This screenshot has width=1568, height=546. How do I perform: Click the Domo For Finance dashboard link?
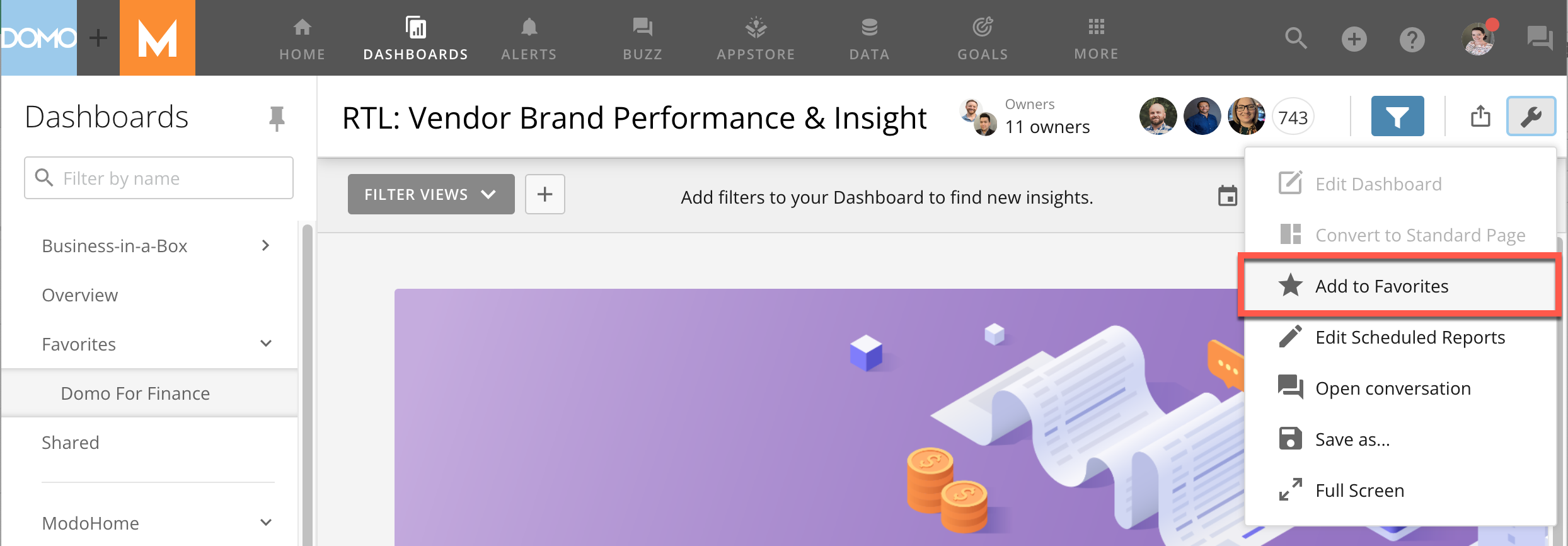[135, 393]
